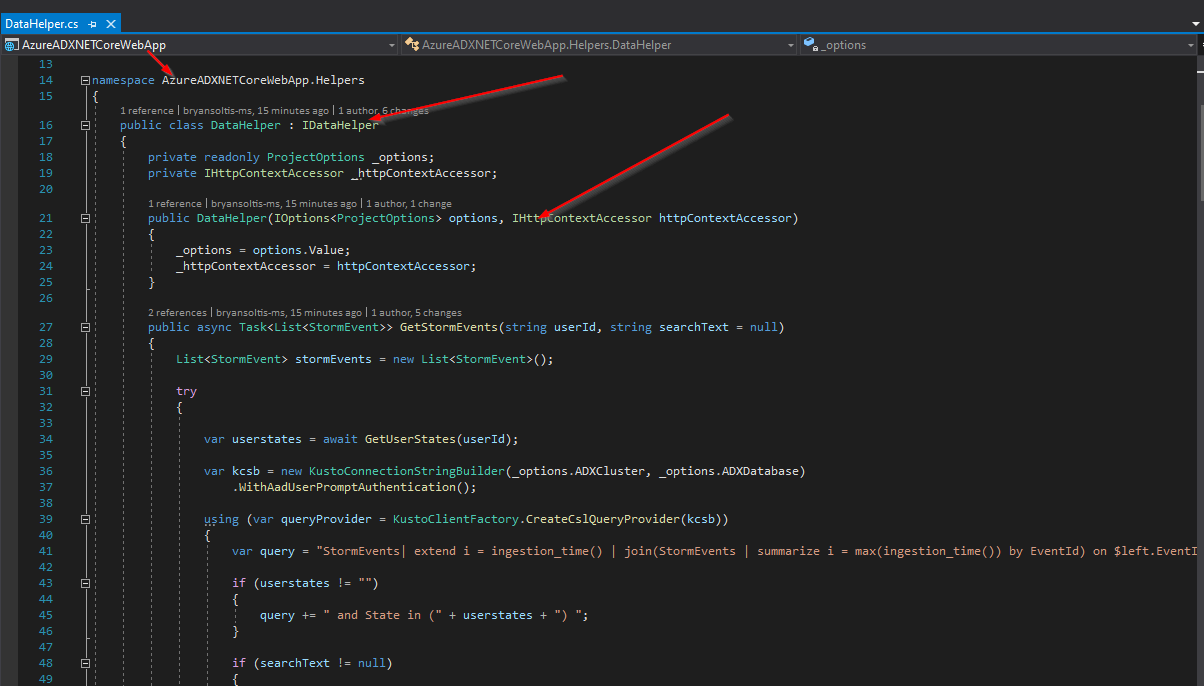Collapse the DataHelper class fold marker
The image size is (1204, 686).
coord(85,125)
